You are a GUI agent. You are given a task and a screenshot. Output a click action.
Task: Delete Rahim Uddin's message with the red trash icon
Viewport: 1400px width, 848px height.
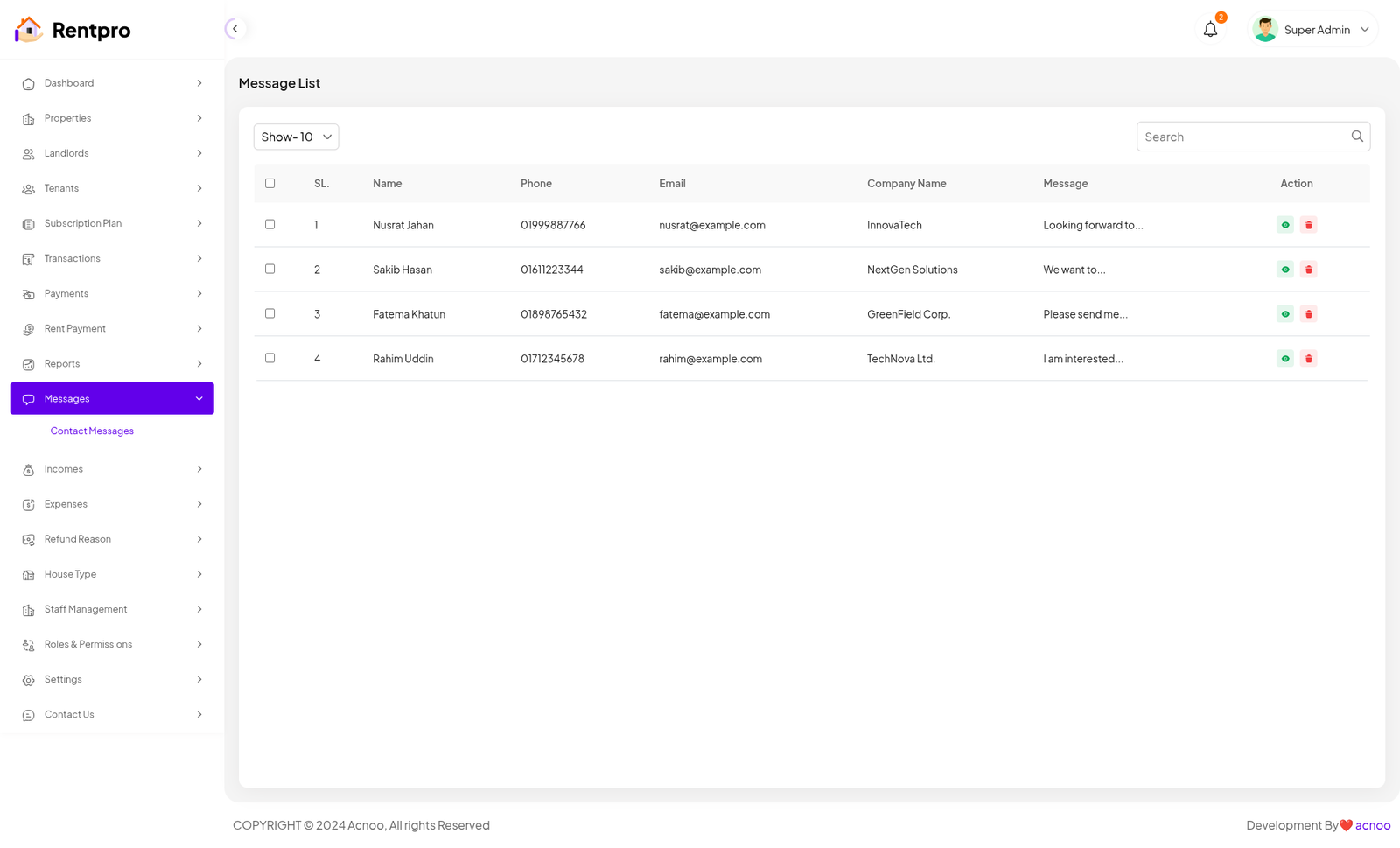click(x=1308, y=359)
